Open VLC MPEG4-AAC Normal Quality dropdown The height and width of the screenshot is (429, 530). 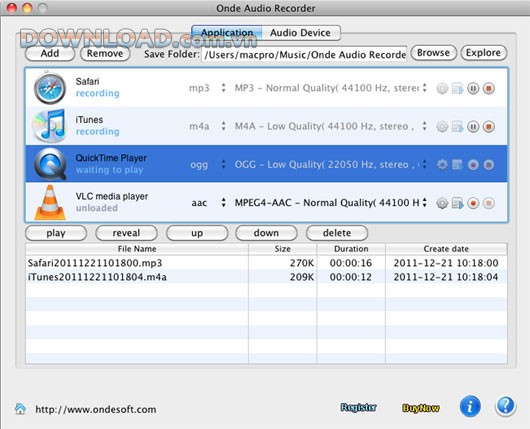(x=331, y=203)
